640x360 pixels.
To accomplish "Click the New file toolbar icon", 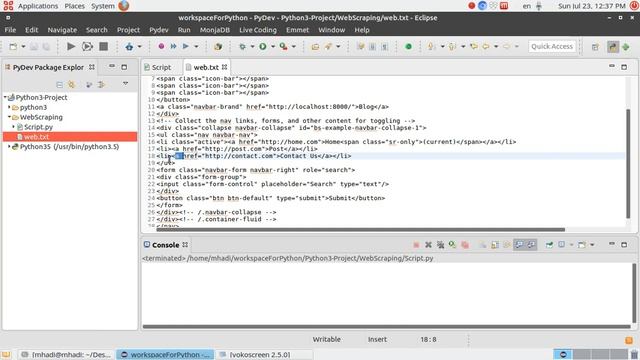I will point(13,47).
